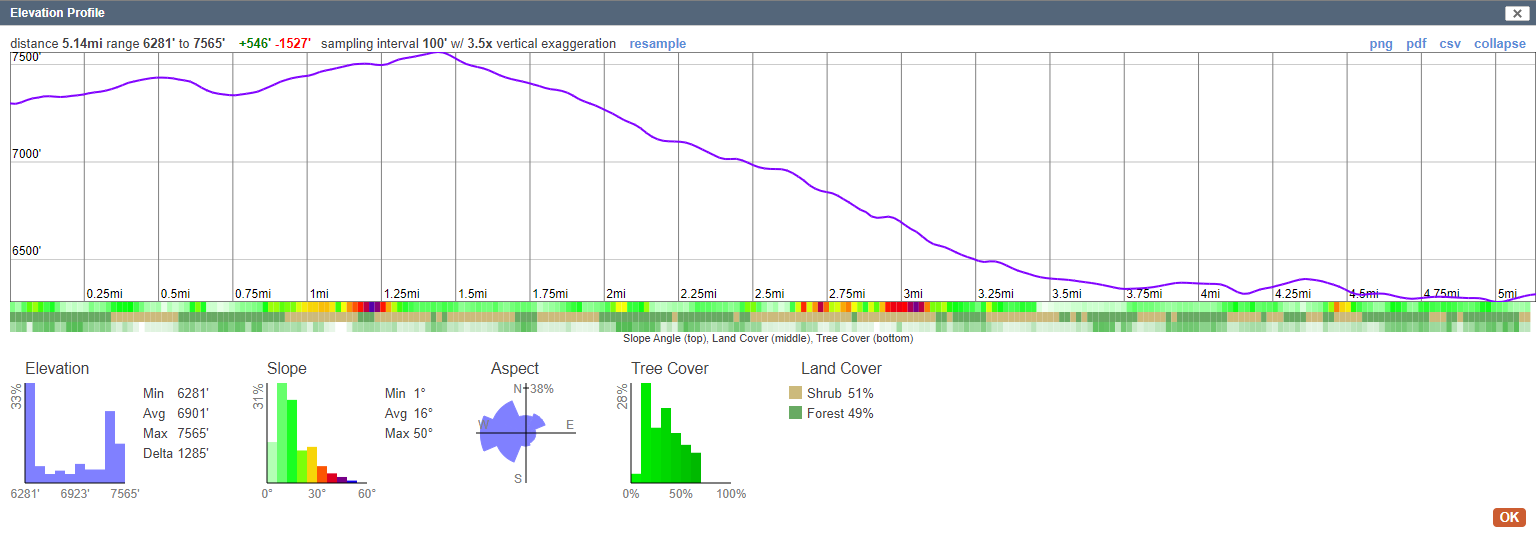
Task: Click the green +546' gain value
Action: (x=255, y=44)
